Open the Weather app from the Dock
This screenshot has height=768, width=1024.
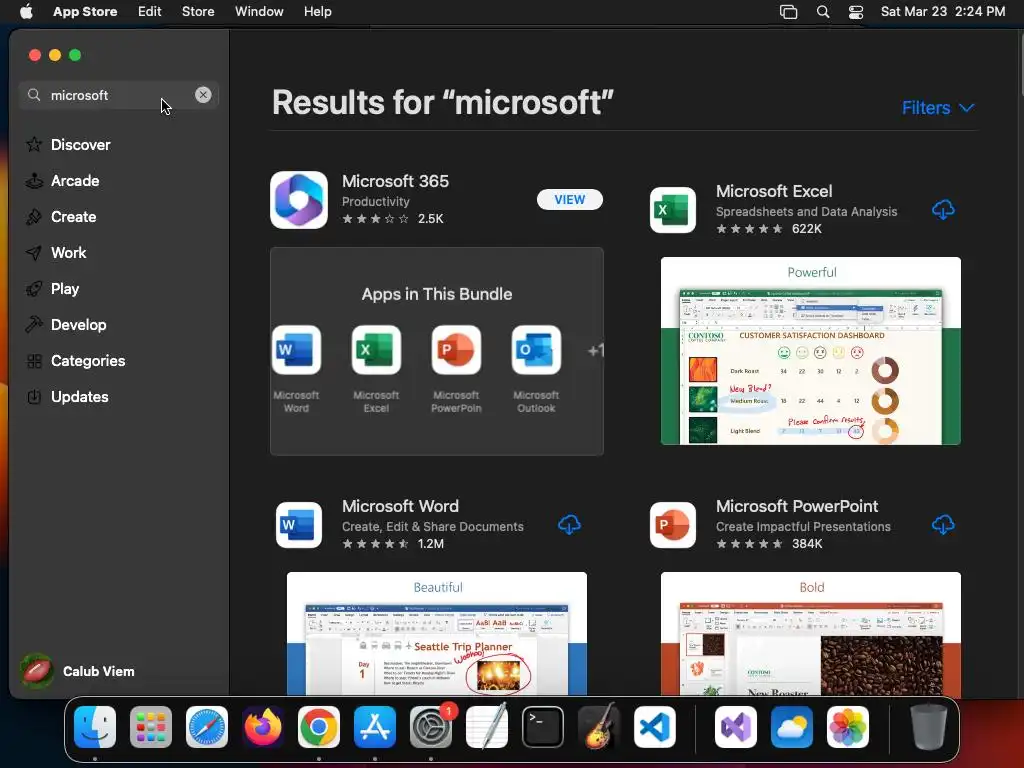tap(792, 727)
